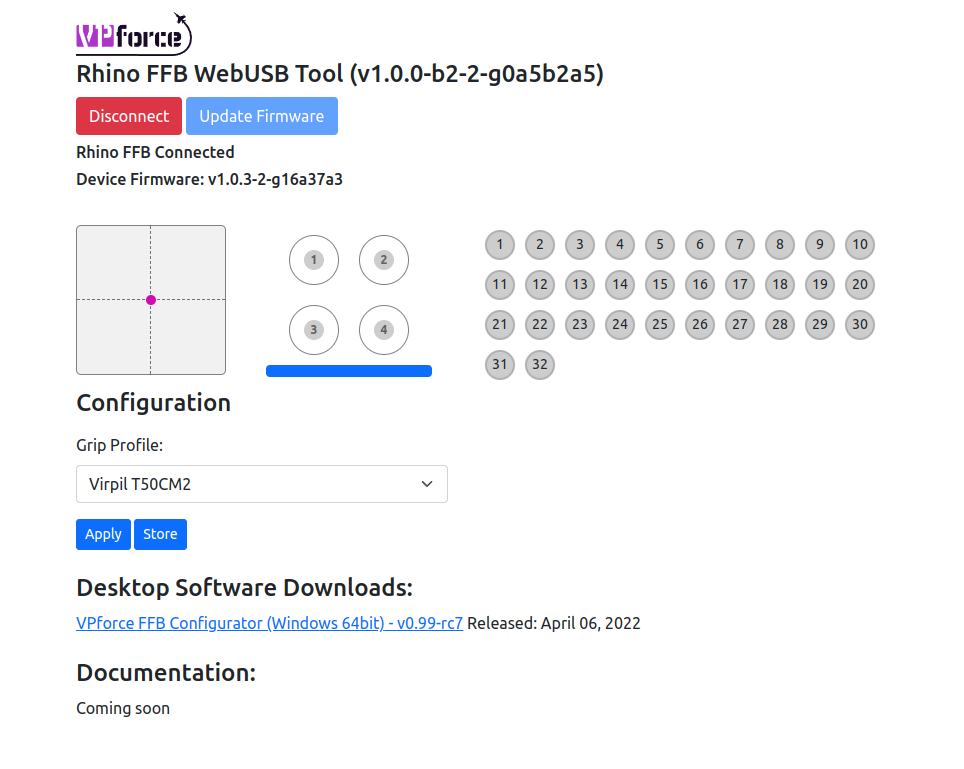Click button indicator 9

pos(820,245)
